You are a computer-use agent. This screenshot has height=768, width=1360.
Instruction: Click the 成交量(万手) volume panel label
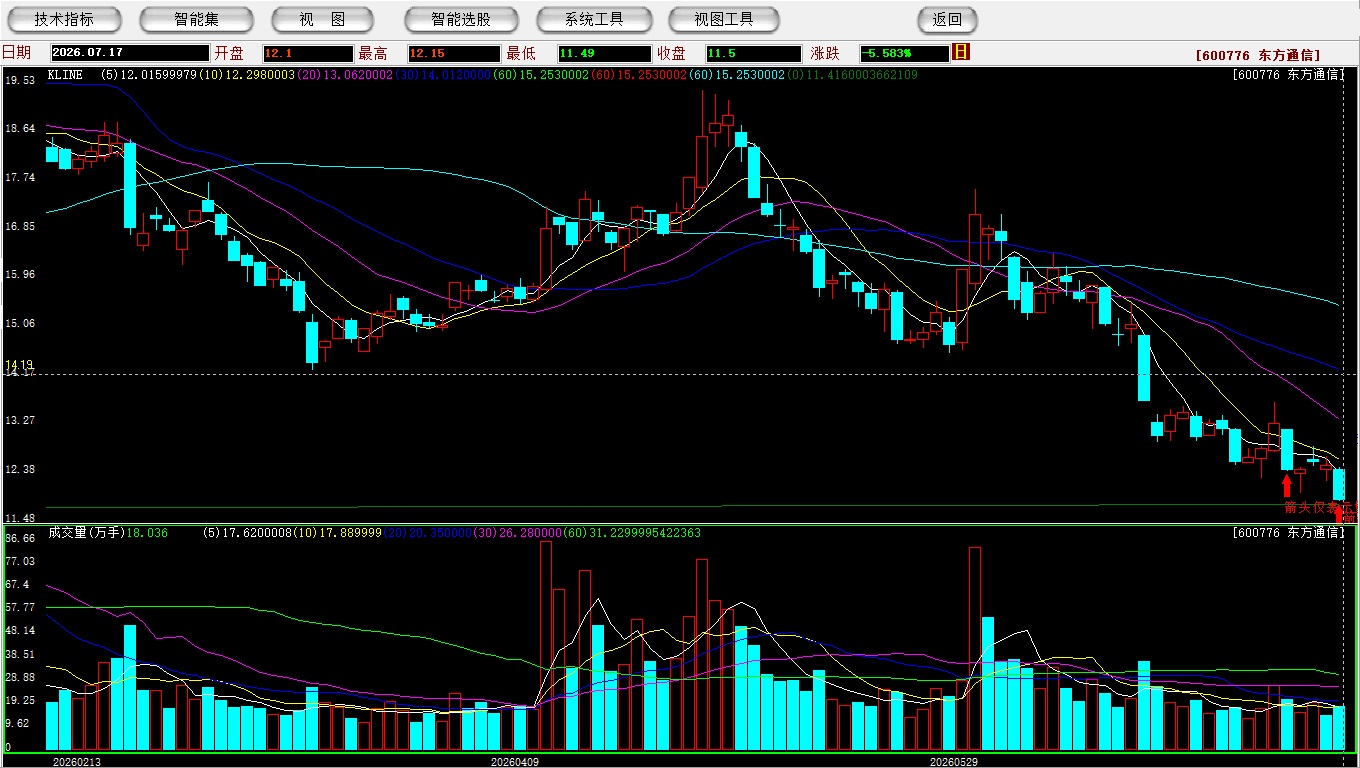point(85,533)
